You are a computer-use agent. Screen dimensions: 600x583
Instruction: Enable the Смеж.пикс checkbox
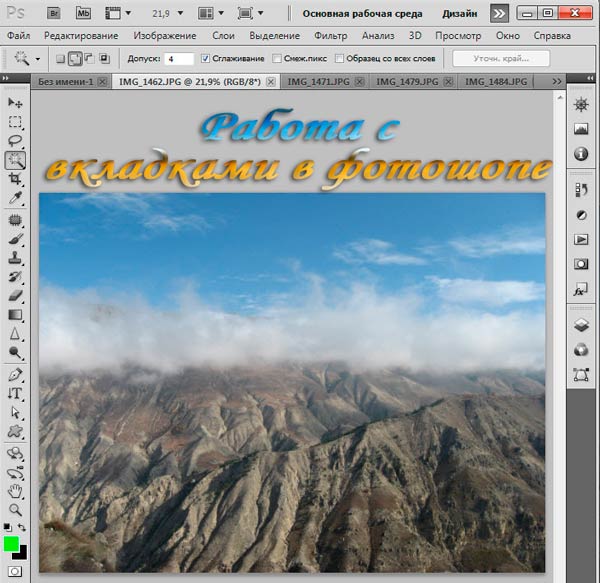click(277, 59)
